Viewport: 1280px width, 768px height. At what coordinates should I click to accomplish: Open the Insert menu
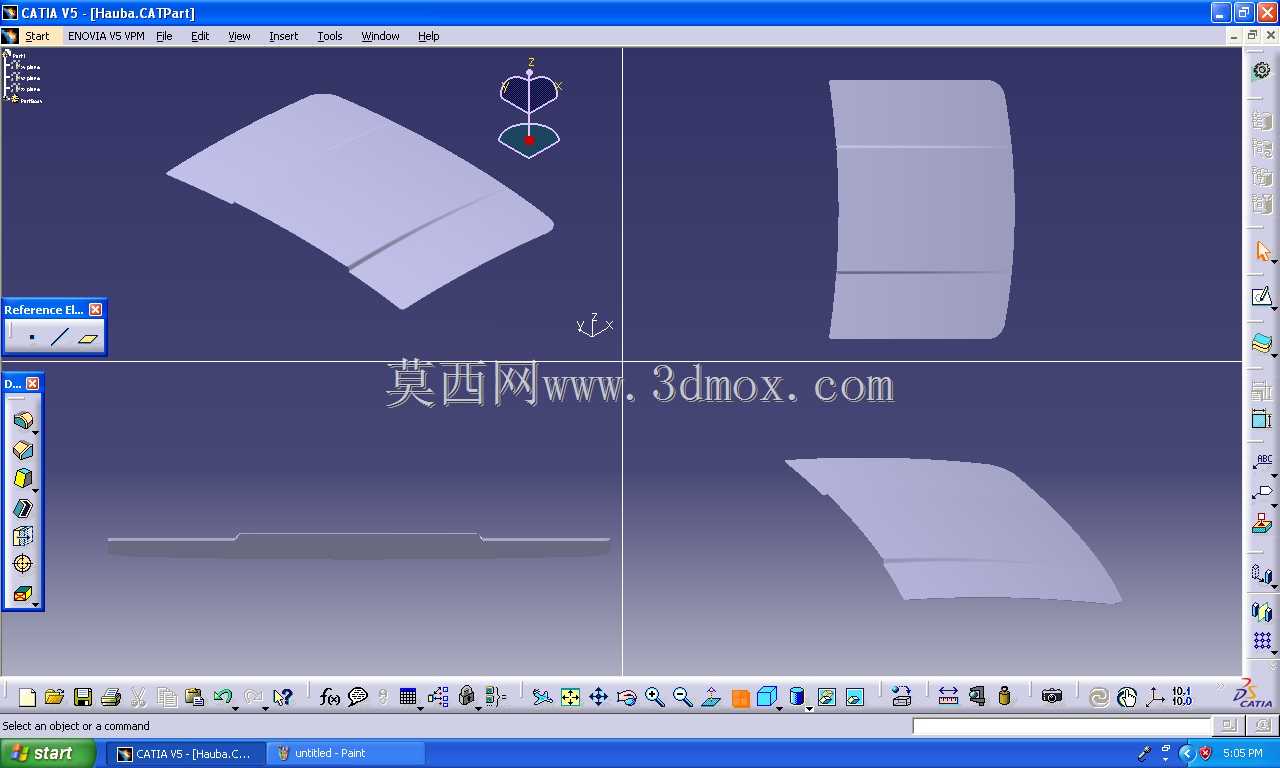pyautogui.click(x=283, y=36)
